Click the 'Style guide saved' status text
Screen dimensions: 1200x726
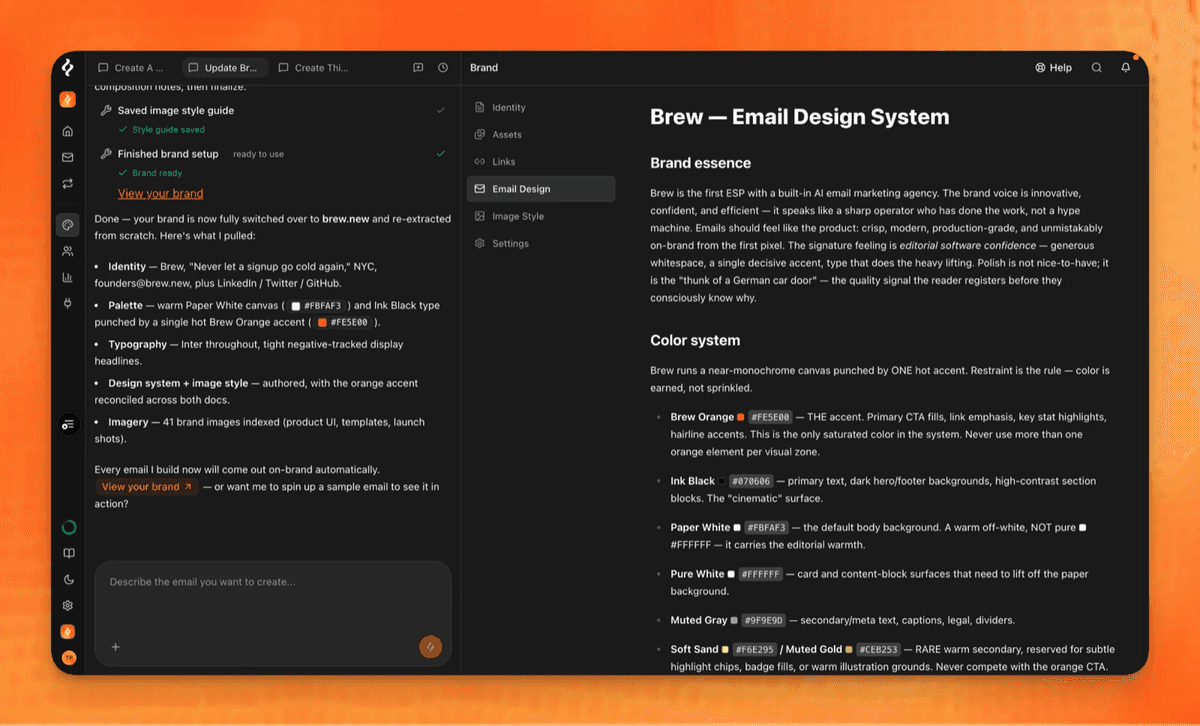[168, 130]
